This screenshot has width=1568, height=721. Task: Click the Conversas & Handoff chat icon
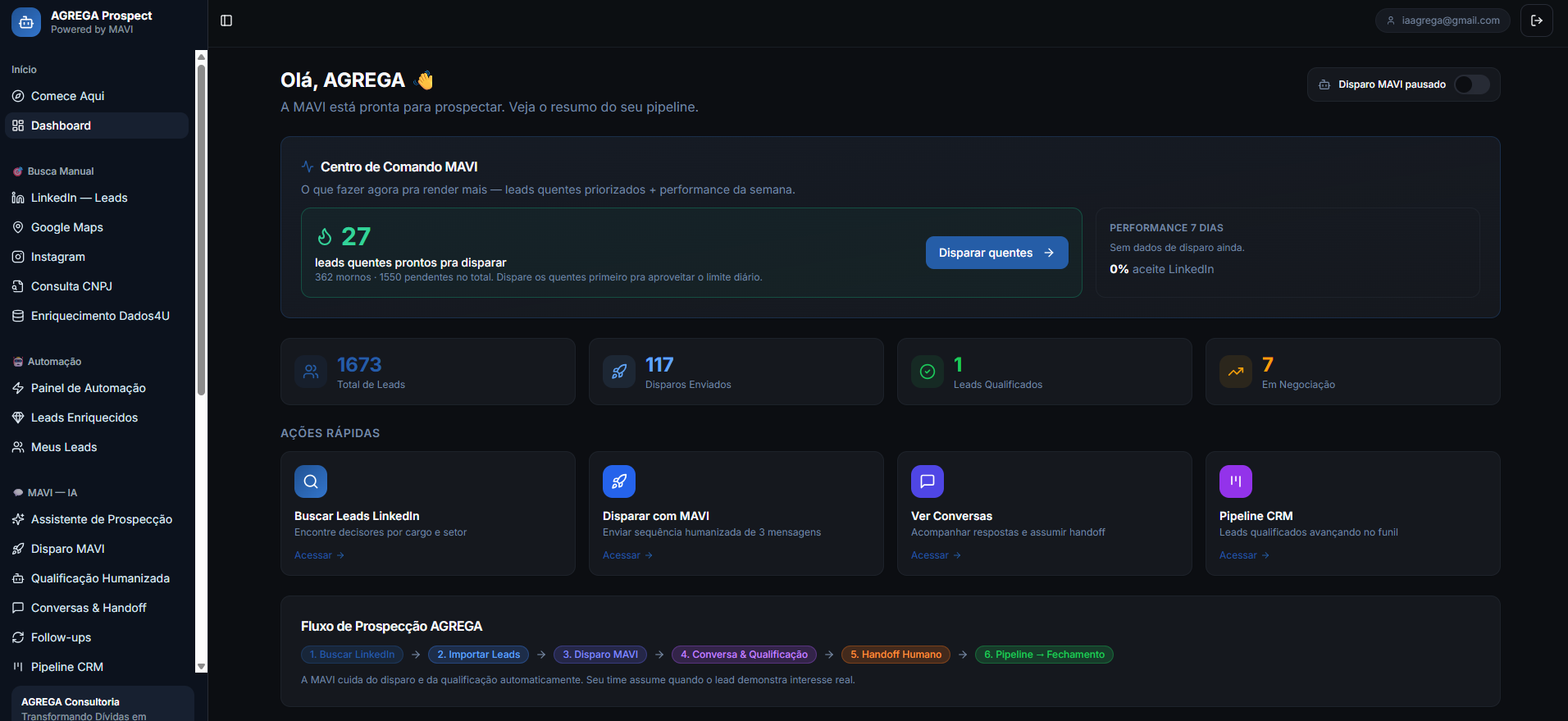click(x=18, y=608)
